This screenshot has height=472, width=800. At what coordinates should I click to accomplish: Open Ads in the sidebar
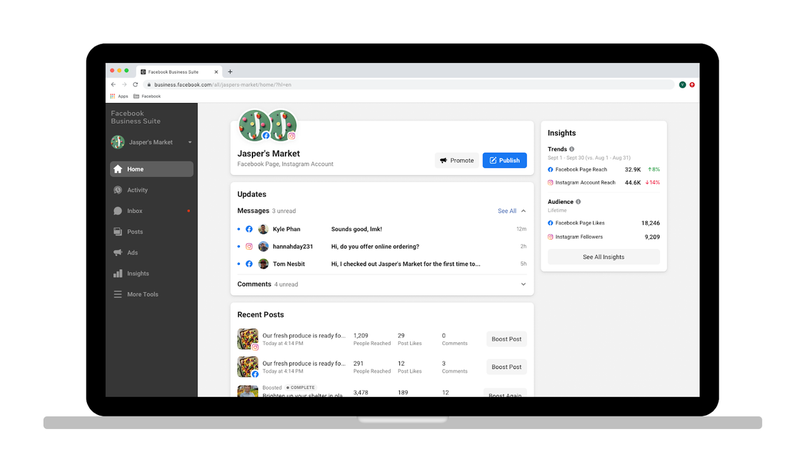coord(152,253)
